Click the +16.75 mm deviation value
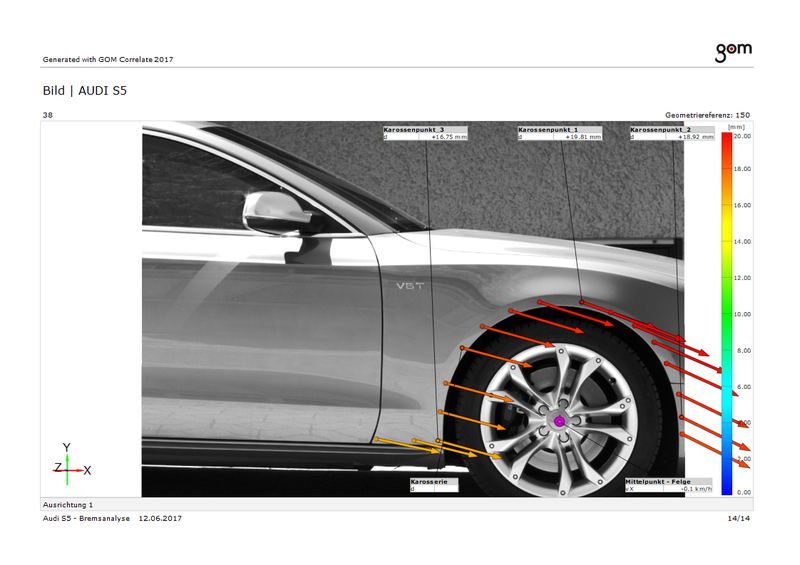800x565 pixels. pos(448,137)
